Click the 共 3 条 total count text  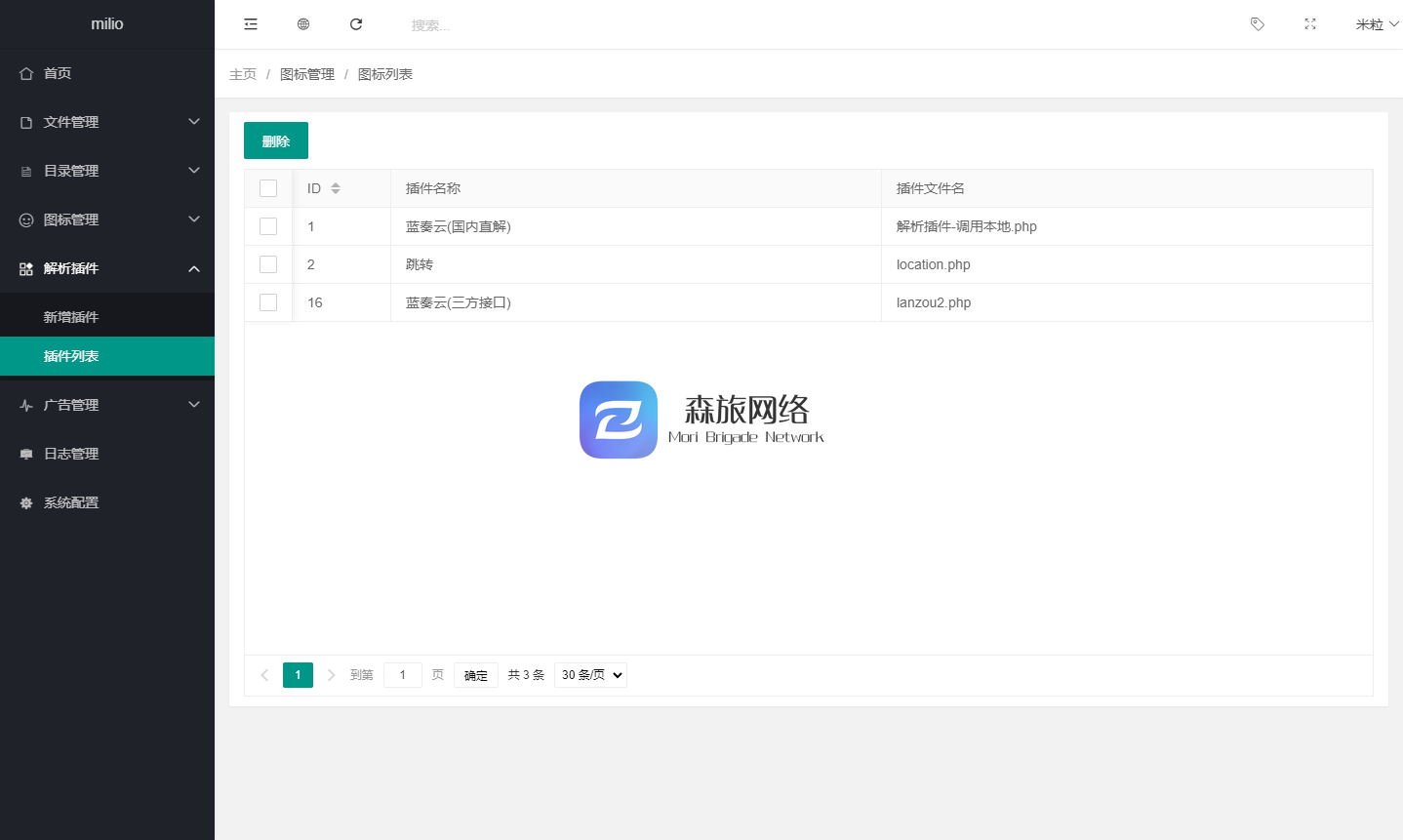(x=526, y=675)
